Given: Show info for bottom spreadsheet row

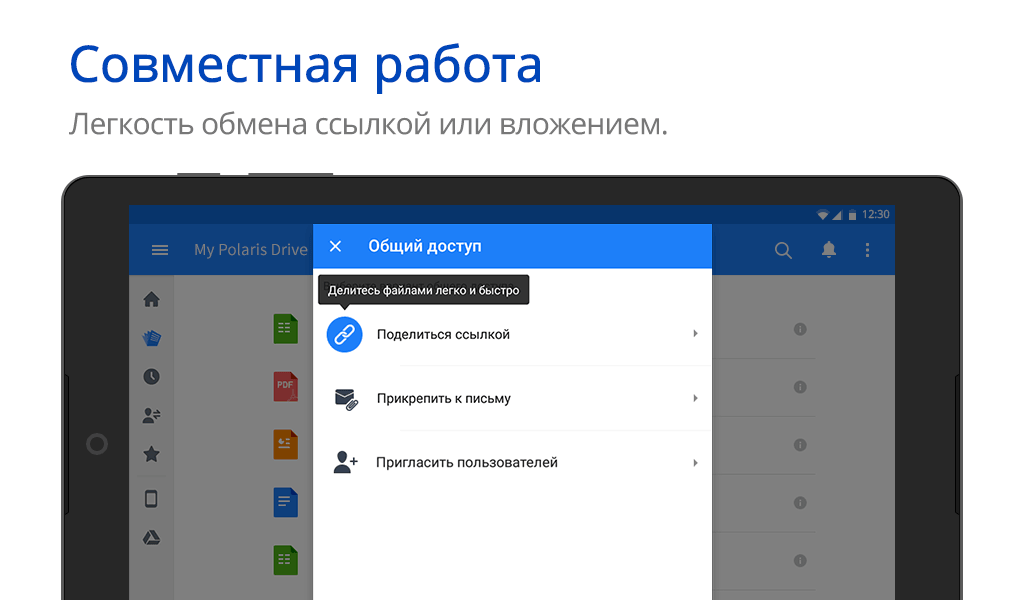Looking at the screenshot, I should point(800,560).
